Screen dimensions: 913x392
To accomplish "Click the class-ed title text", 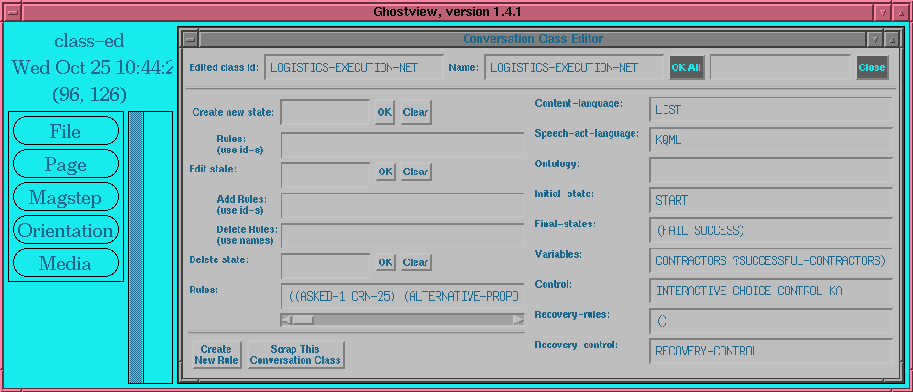I will coord(89,41).
